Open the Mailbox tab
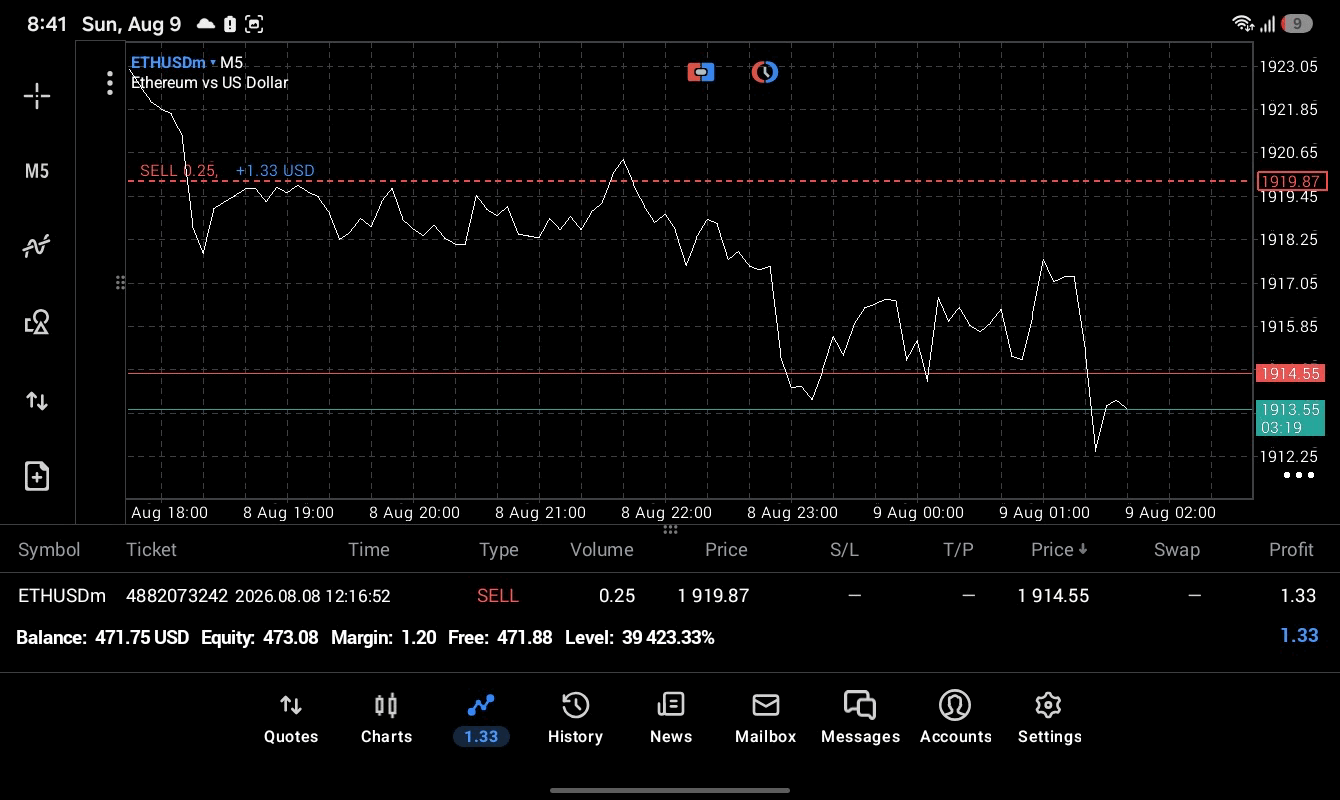1340x800 pixels. (766, 720)
